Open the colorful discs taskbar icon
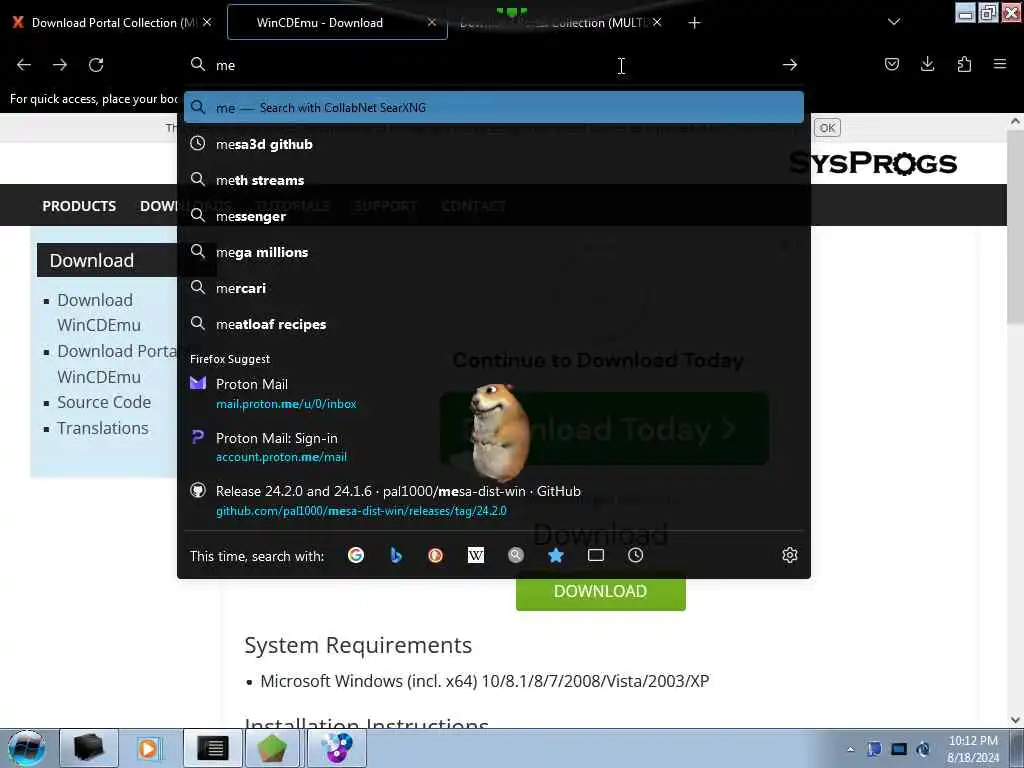 pyautogui.click(x=337, y=748)
